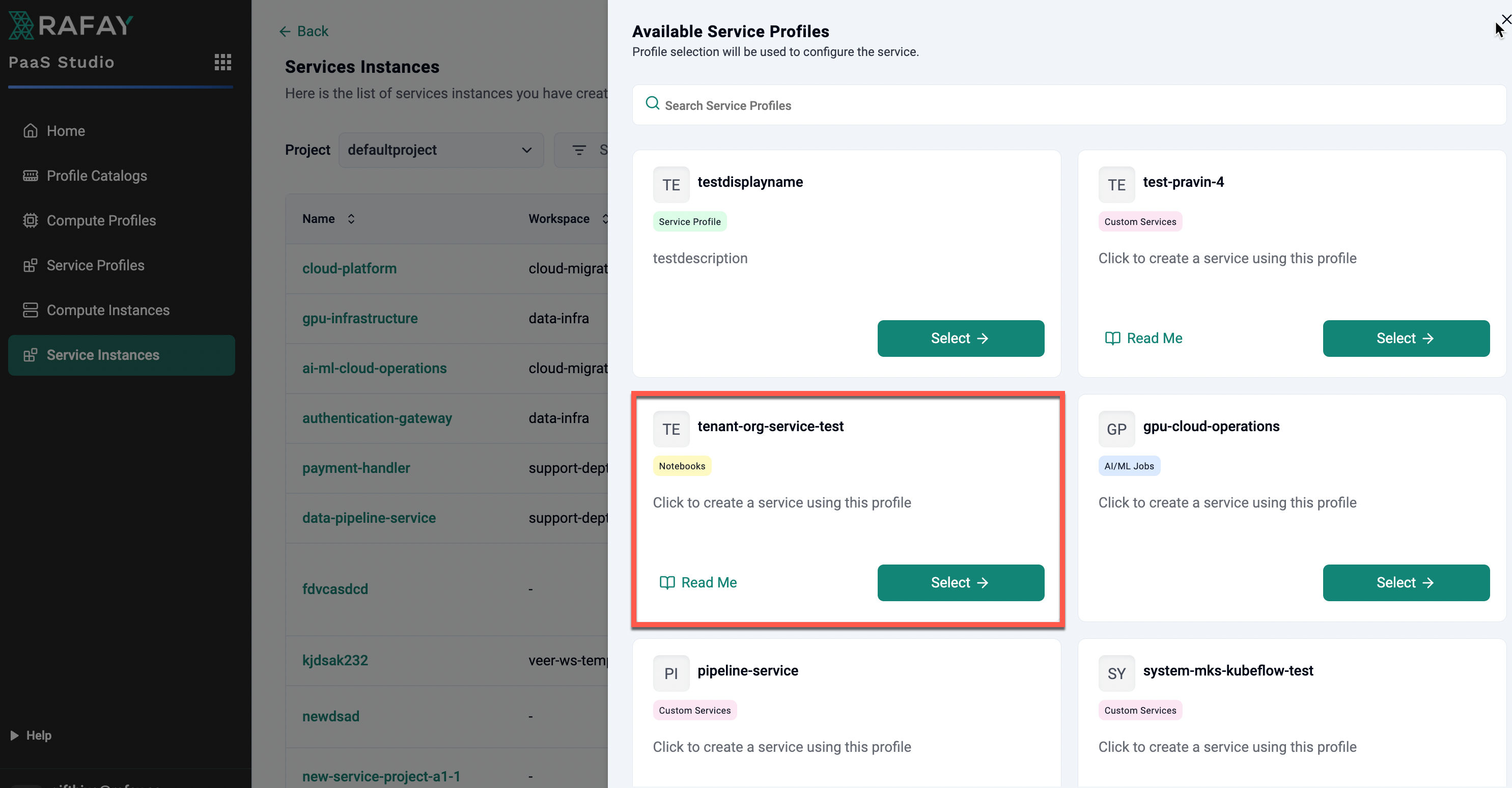This screenshot has height=788, width=1512.
Task: Open Profile Catalogs from the sidebar
Action: [x=96, y=176]
